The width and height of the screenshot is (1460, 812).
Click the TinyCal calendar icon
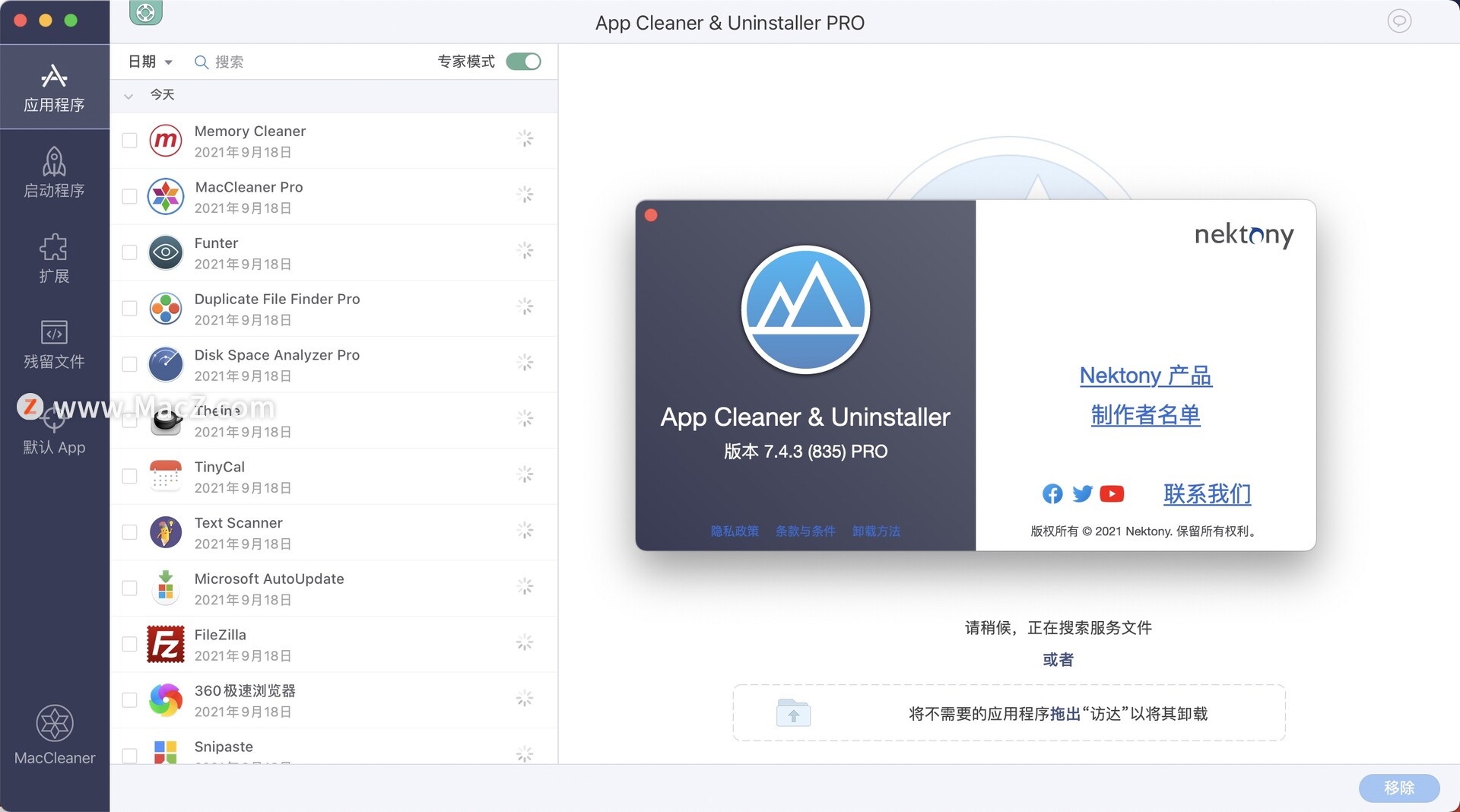[166, 476]
